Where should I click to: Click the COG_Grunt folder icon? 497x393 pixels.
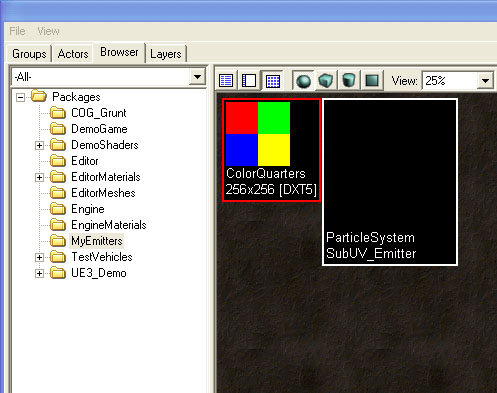[x=58, y=113]
